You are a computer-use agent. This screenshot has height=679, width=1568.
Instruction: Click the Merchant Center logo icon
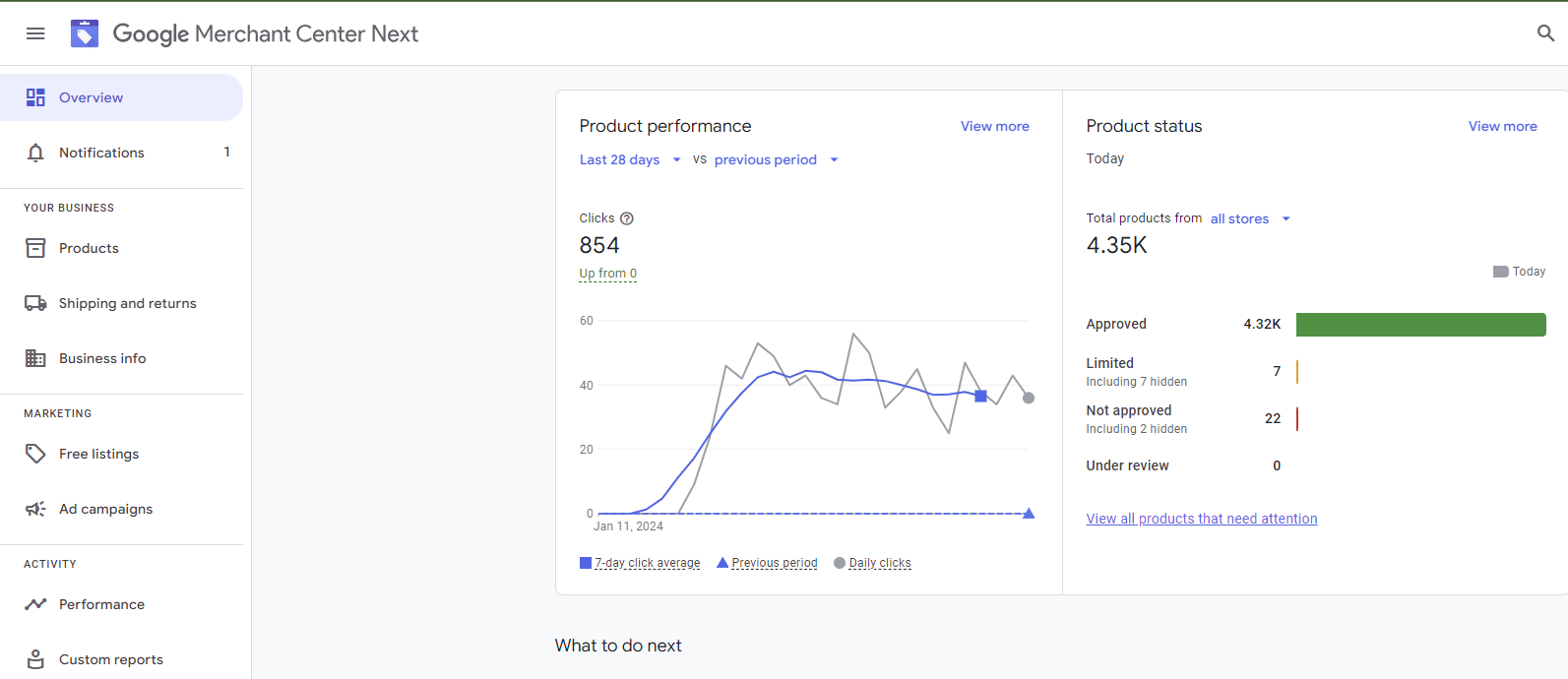coord(85,33)
